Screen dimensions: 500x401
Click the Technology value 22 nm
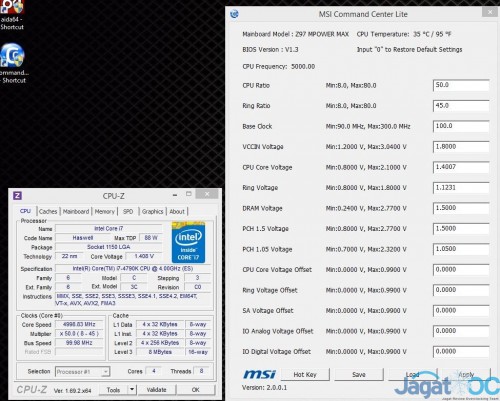coord(69,256)
